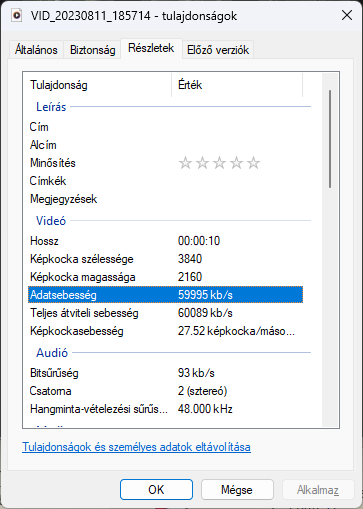The image size is (363, 509).
Task: Select the Megjegyzések property row
Action: (x=166, y=199)
